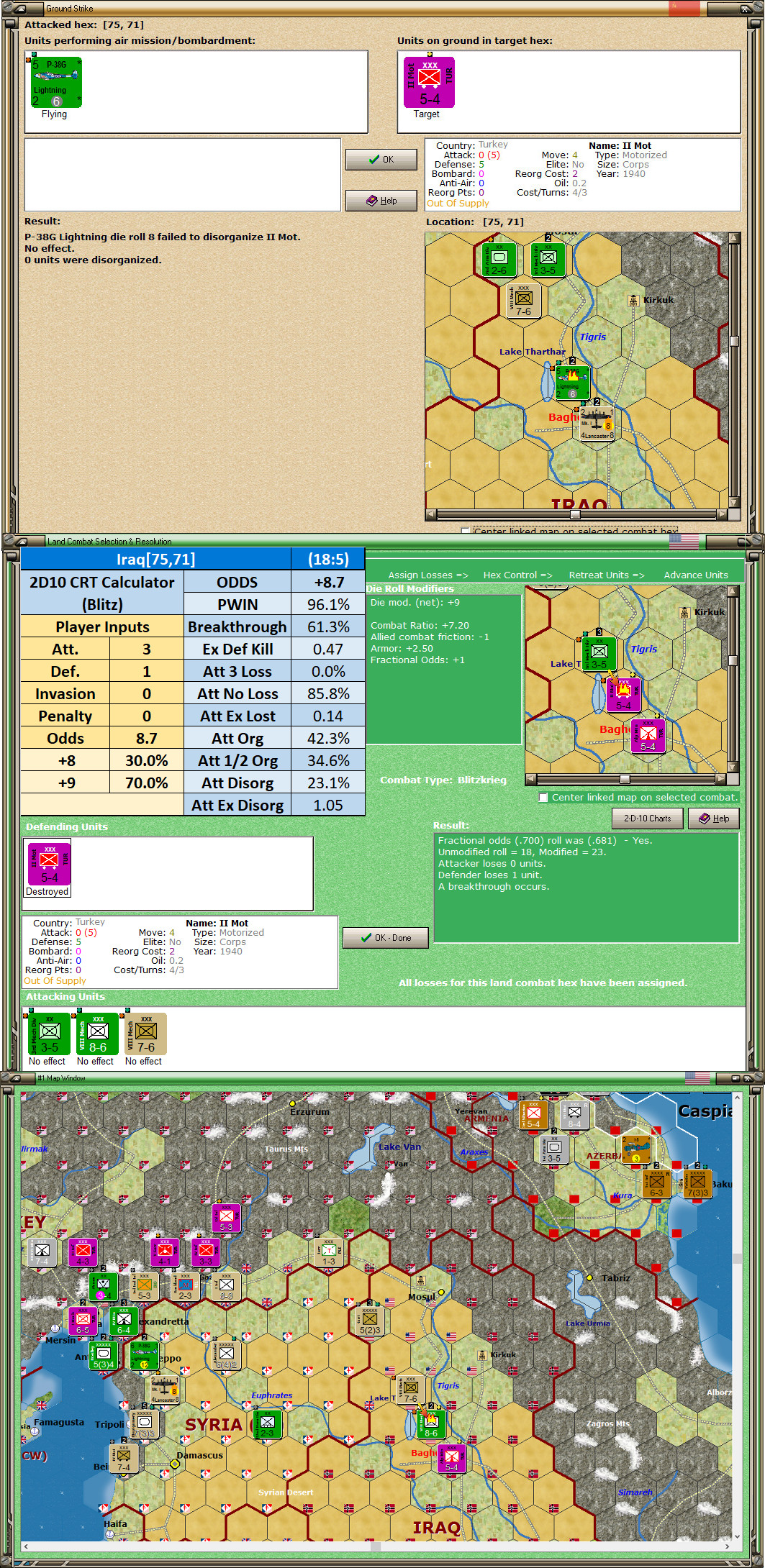Viewport: 765px width, 1568px height.
Task: Click the tan 7-4 unit near Beirut
Action: [x=124, y=1458]
